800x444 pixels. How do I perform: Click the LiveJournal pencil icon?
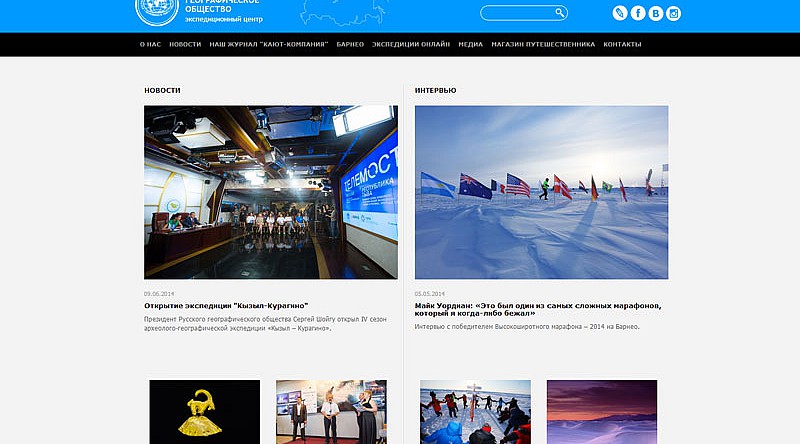[x=620, y=13]
